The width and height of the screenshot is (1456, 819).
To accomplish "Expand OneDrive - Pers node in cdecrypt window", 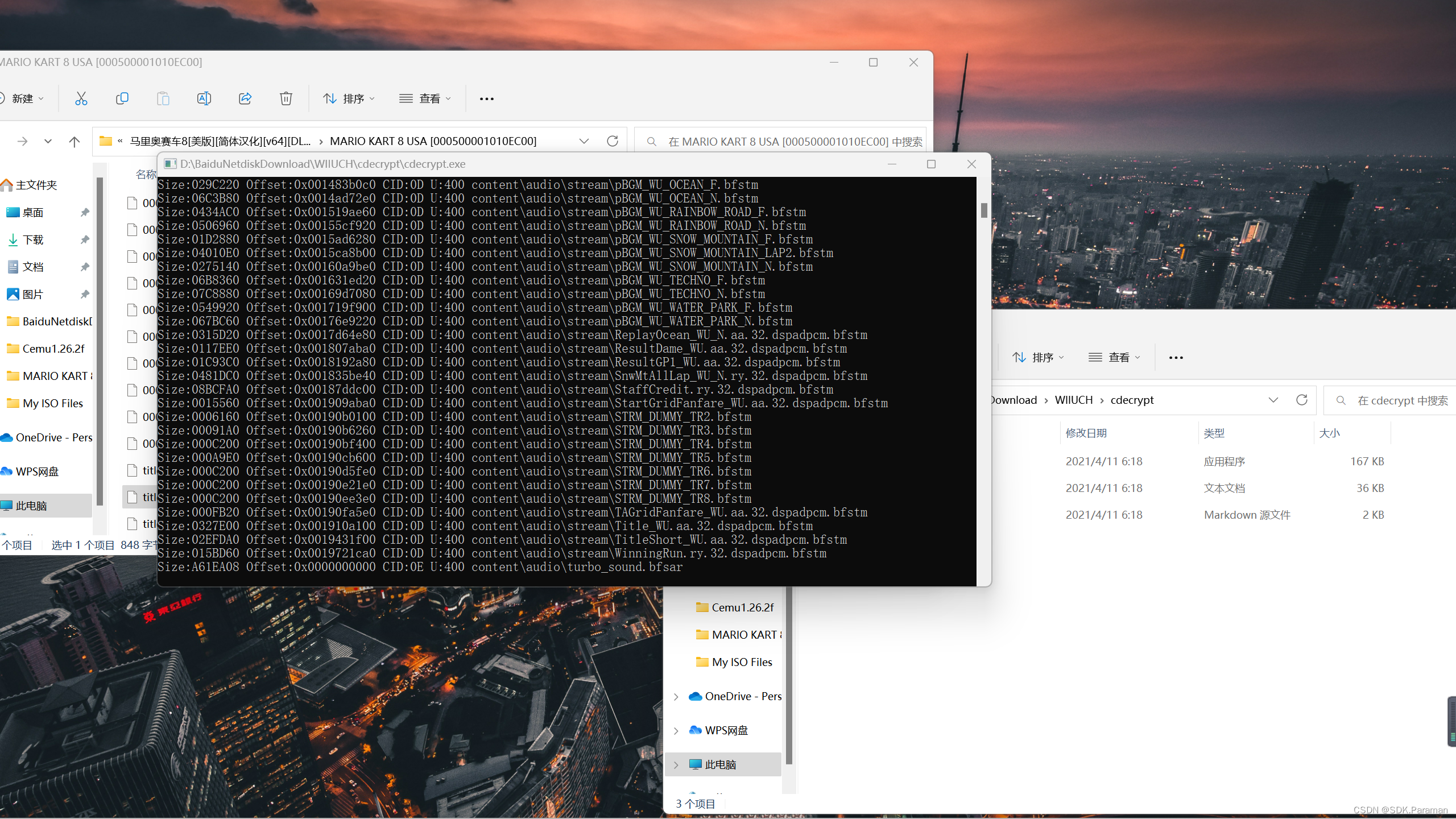I will point(676,697).
